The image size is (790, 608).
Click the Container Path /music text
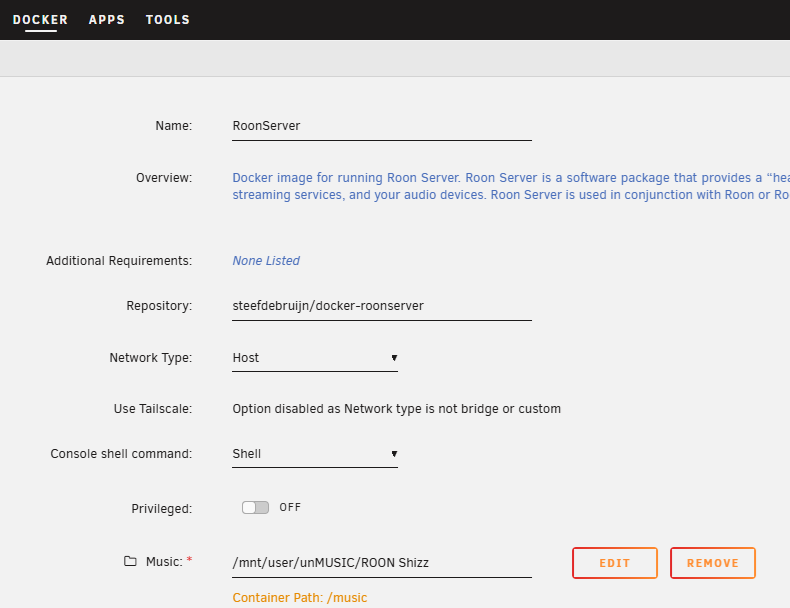coord(300,598)
